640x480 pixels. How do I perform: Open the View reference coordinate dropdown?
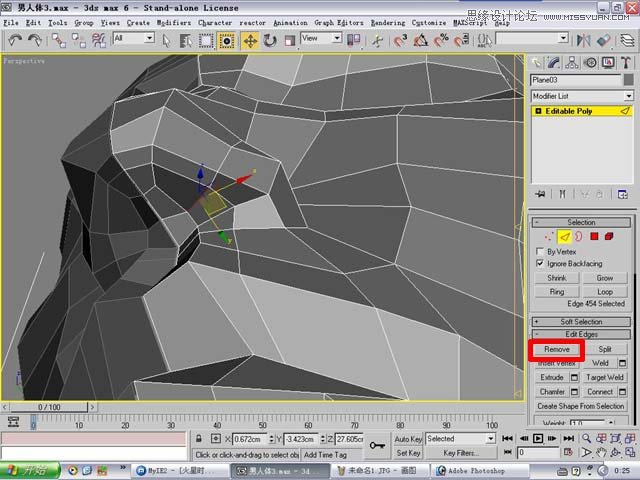(x=321, y=38)
